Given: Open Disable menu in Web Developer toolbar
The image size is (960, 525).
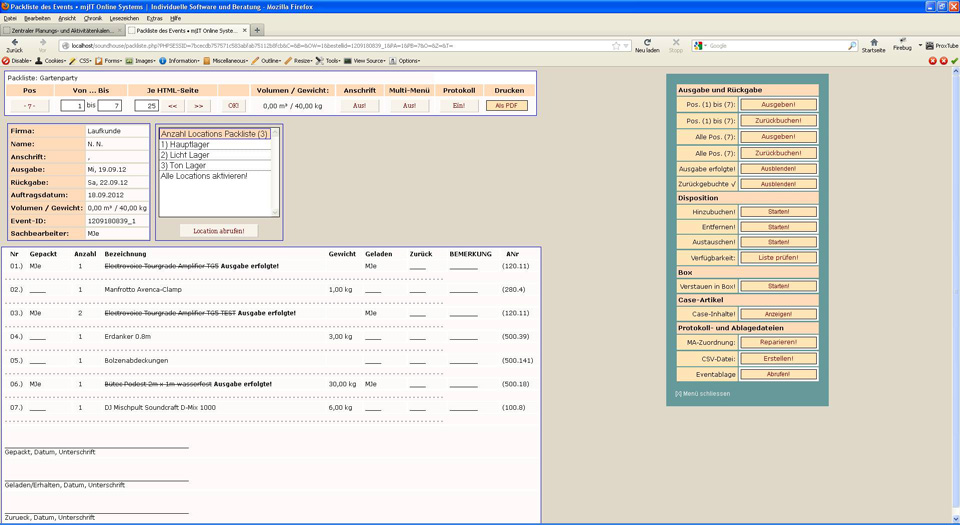Looking at the screenshot, I should point(17,61).
